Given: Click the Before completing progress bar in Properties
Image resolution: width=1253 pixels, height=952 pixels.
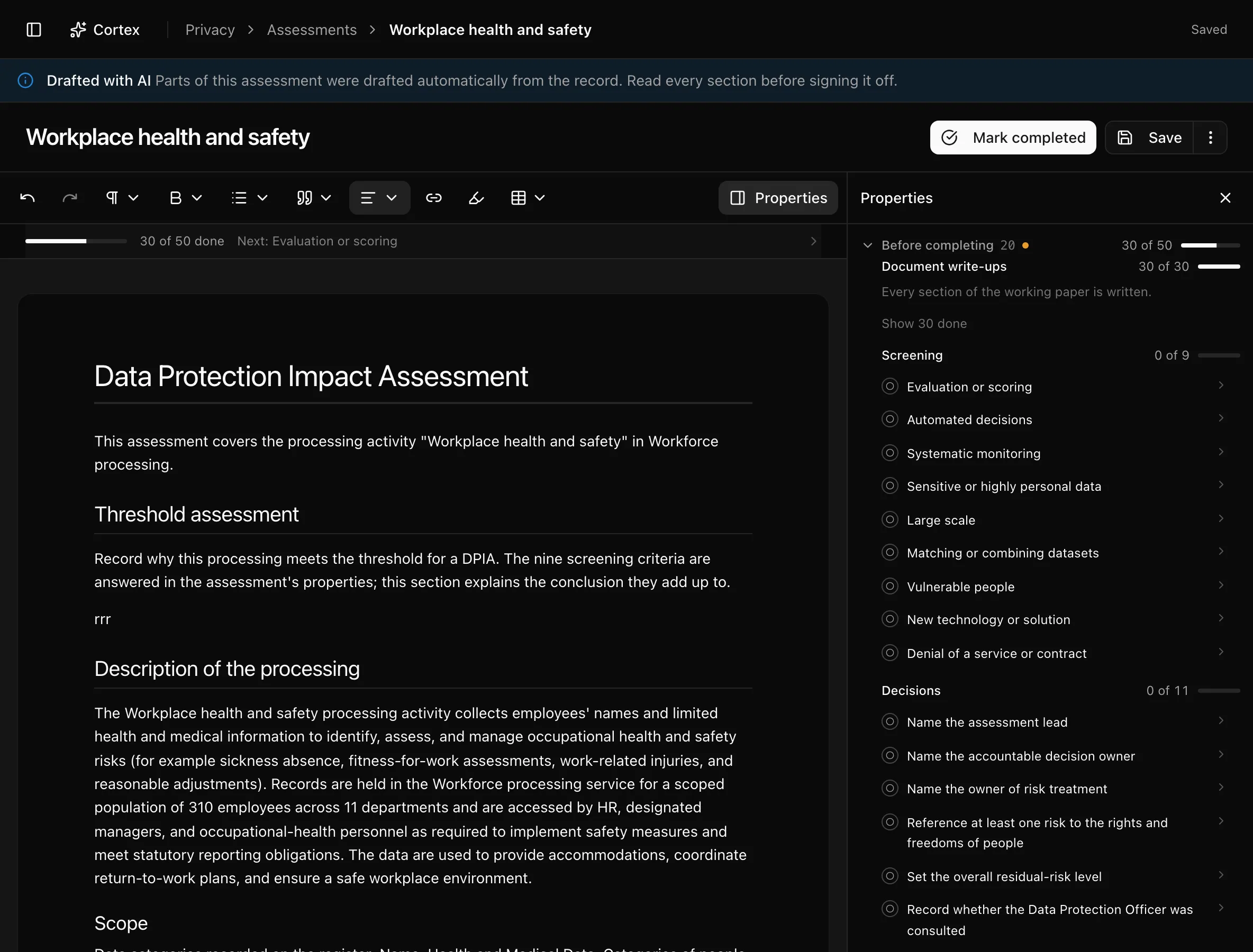Looking at the screenshot, I should 1211,245.
